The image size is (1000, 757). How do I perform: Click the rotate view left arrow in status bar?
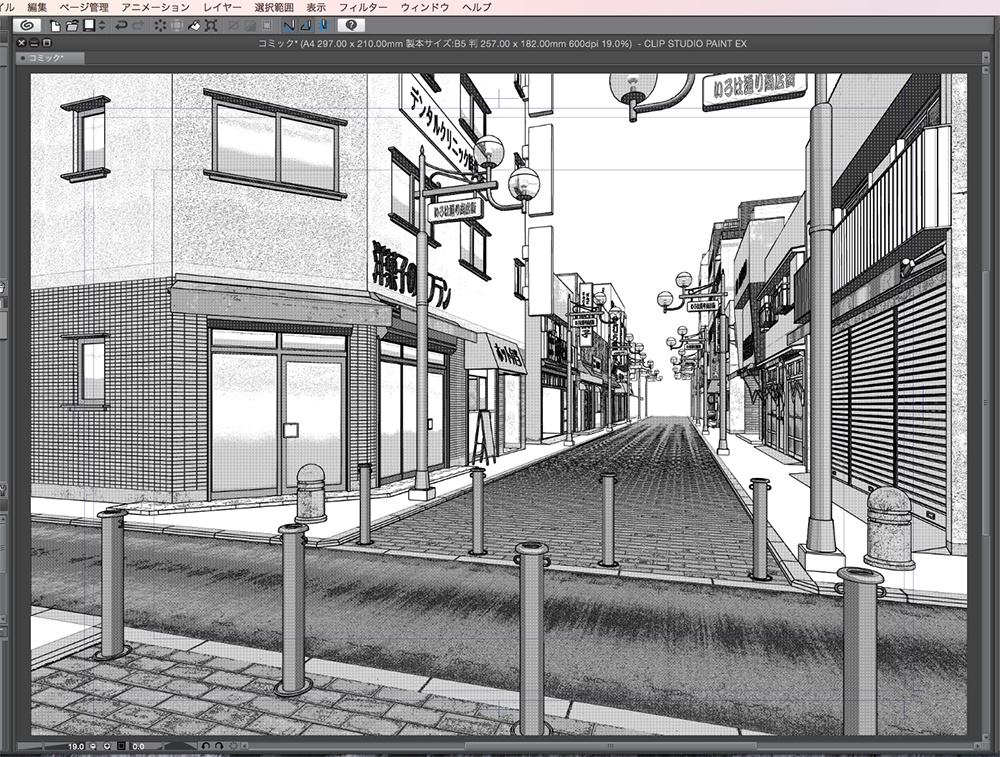pos(204,746)
